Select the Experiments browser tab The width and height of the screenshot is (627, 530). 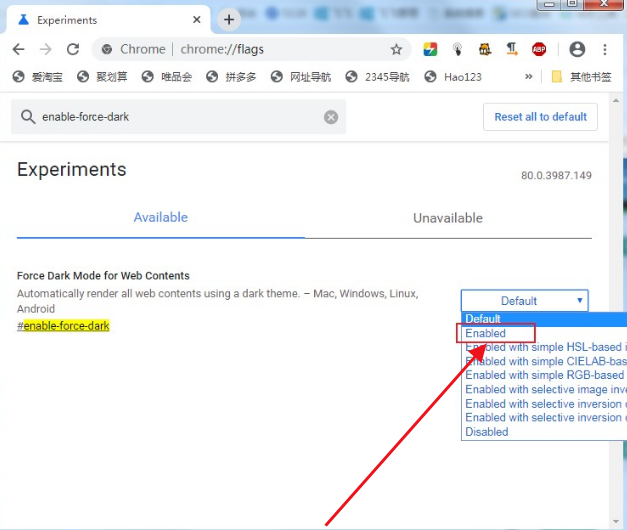click(x=108, y=20)
